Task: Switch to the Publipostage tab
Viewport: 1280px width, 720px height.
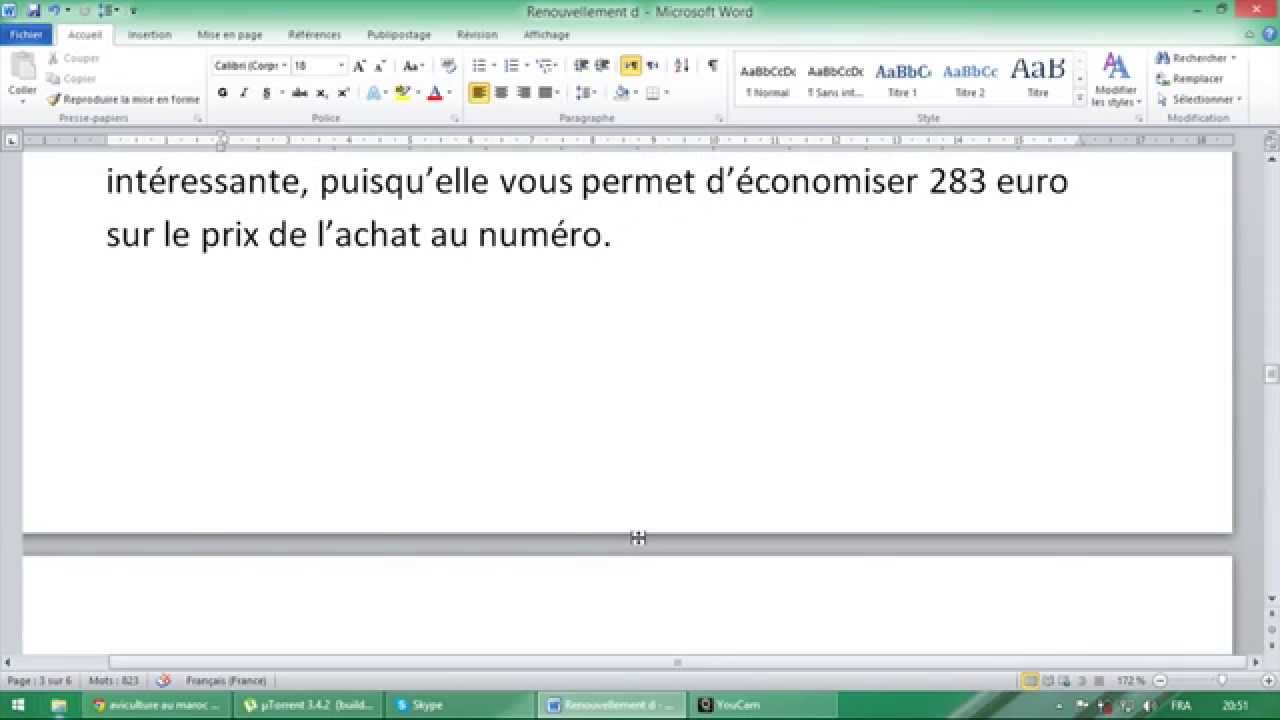Action: [x=399, y=35]
